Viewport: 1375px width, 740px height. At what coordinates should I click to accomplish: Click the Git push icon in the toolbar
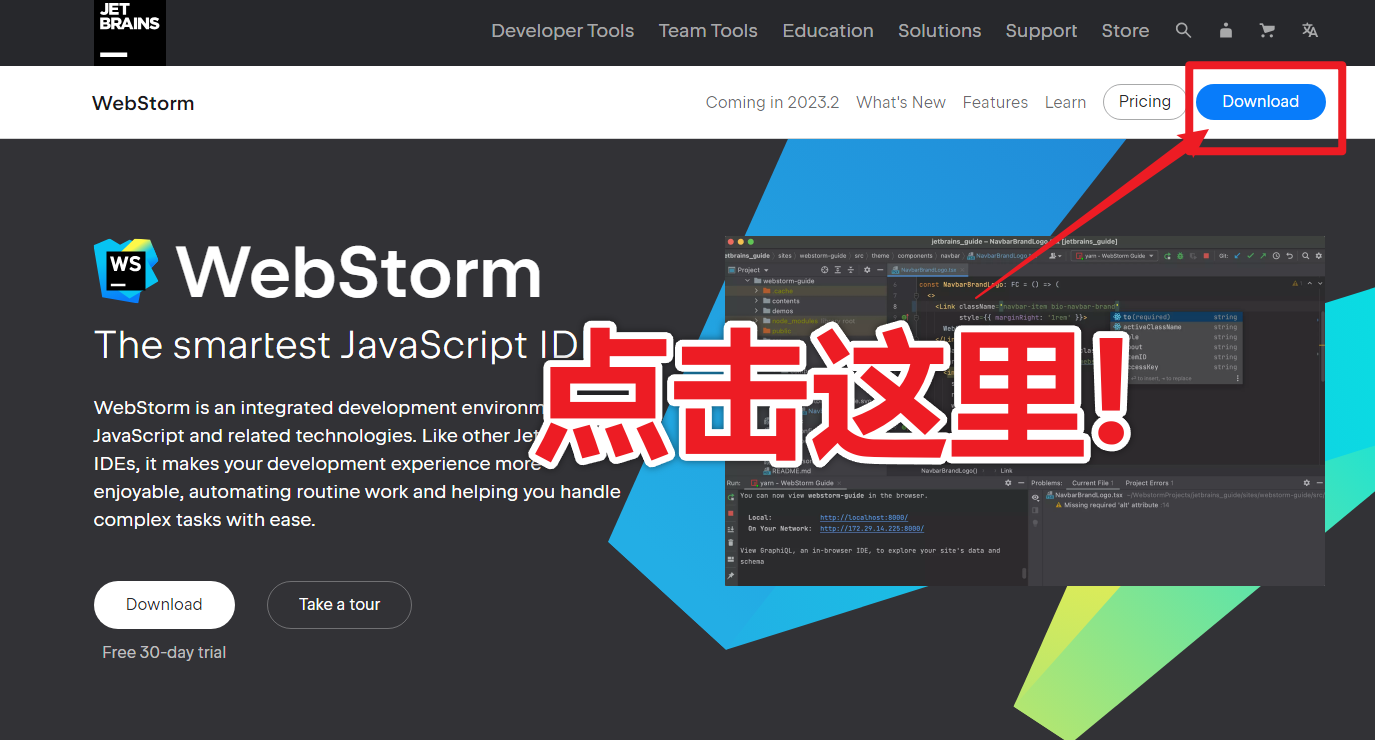point(1264,256)
